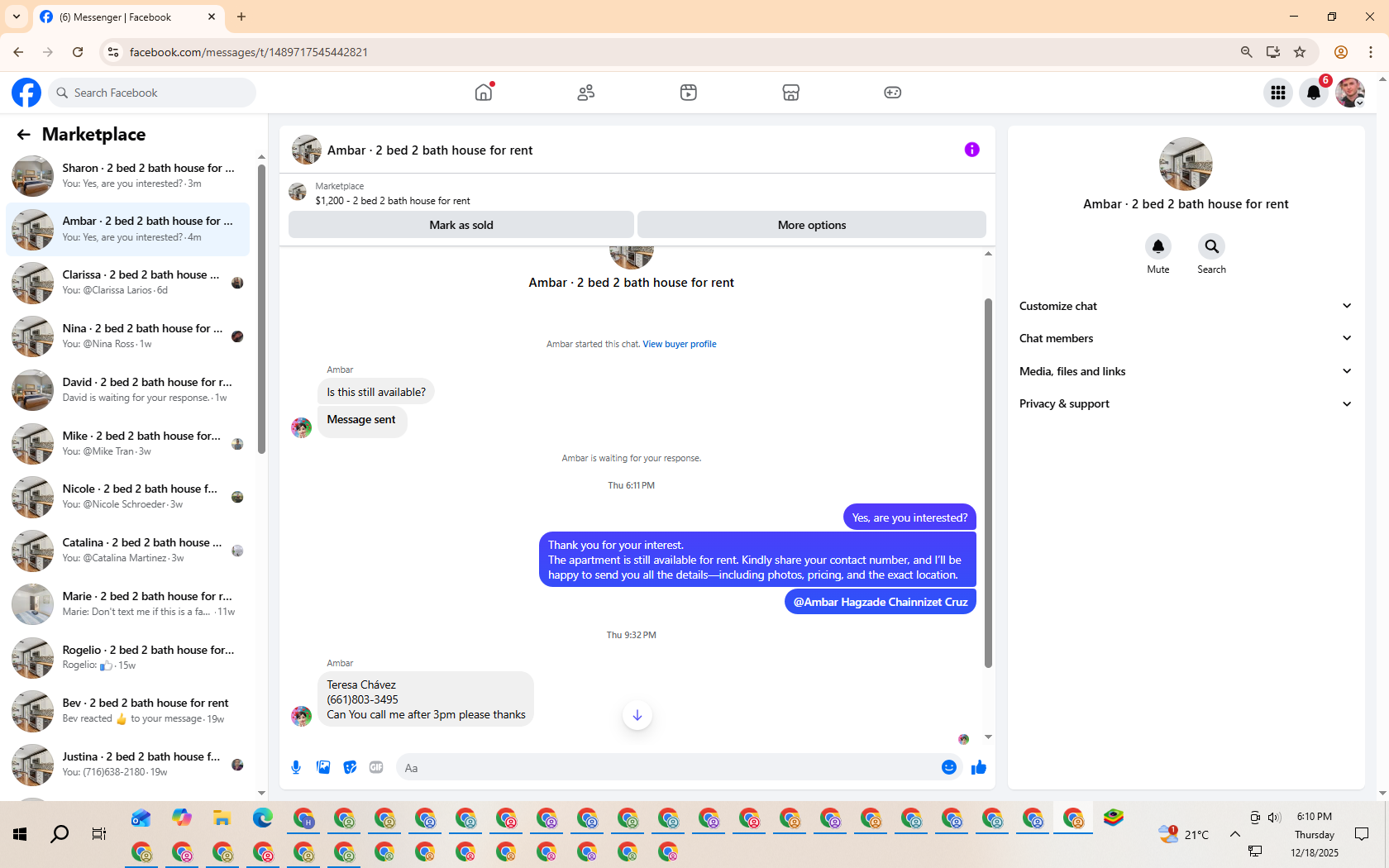
Task: Click the conversation list scrollbar
Action: click(261, 309)
